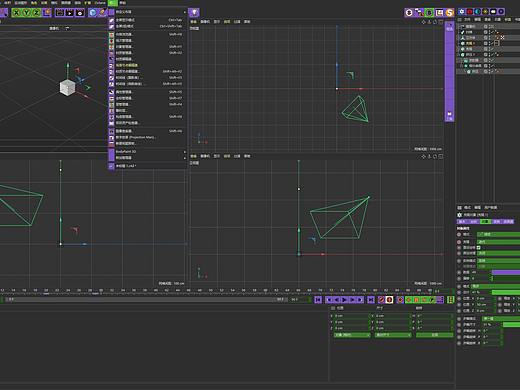Toggle visibility dots of first object row
Screen dimensions: 520x390
click(489, 27)
